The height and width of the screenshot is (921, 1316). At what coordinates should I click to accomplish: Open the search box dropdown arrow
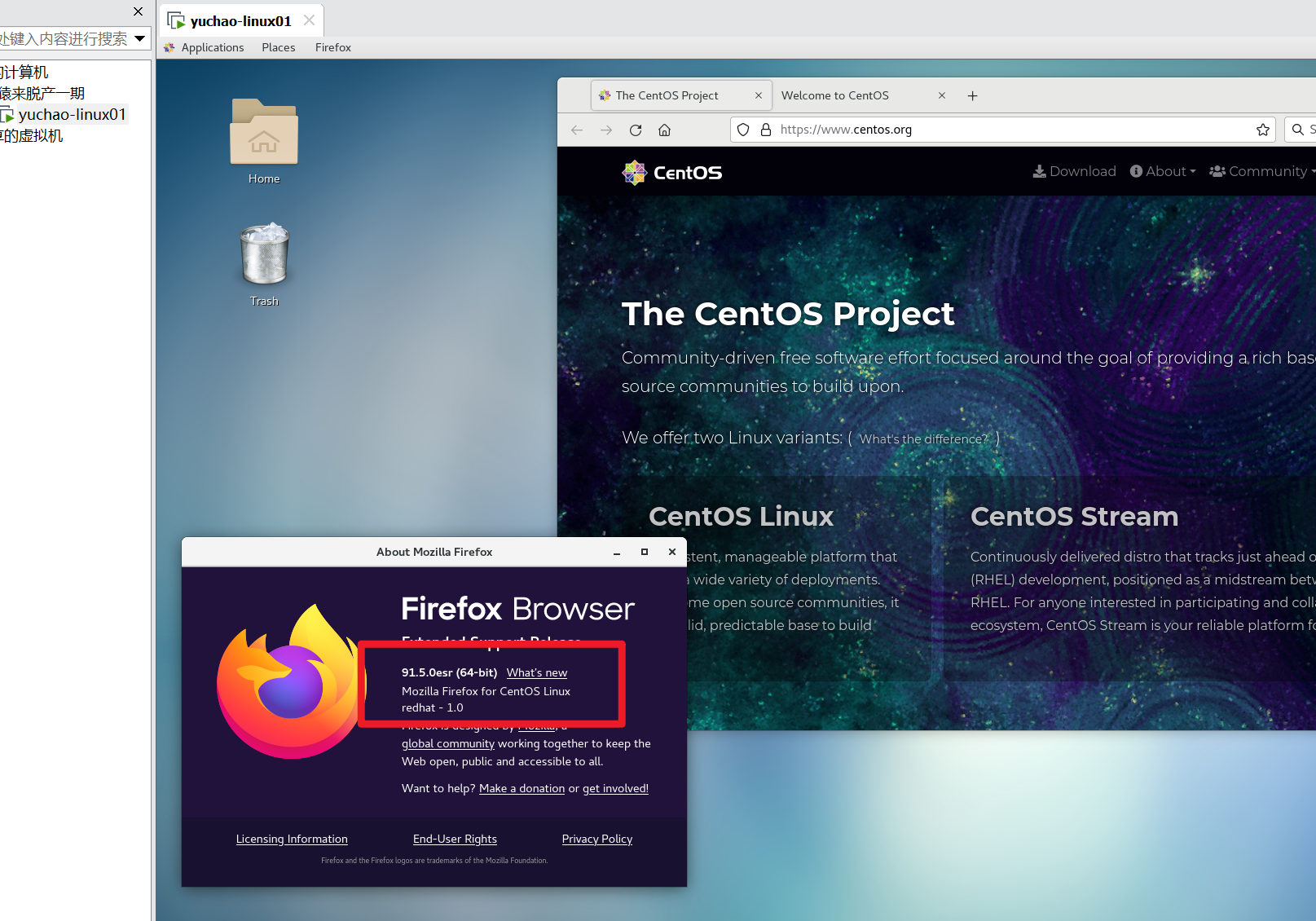click(x=140, y=38)
